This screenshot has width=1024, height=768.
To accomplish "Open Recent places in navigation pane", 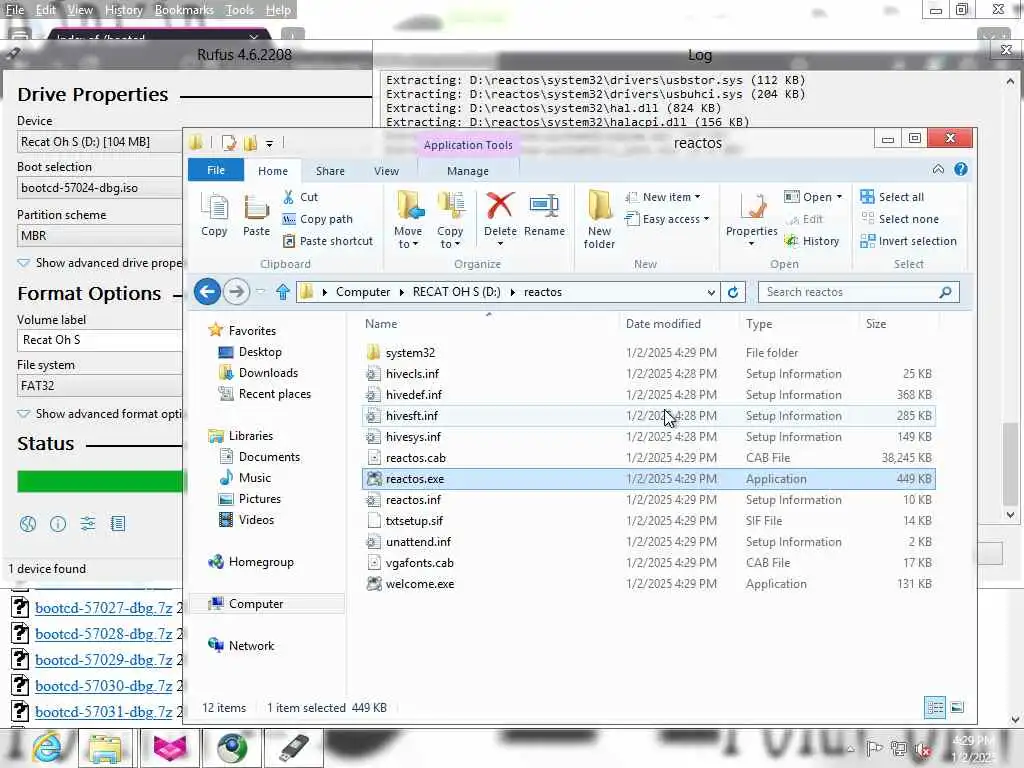I will tap(265, 394).
